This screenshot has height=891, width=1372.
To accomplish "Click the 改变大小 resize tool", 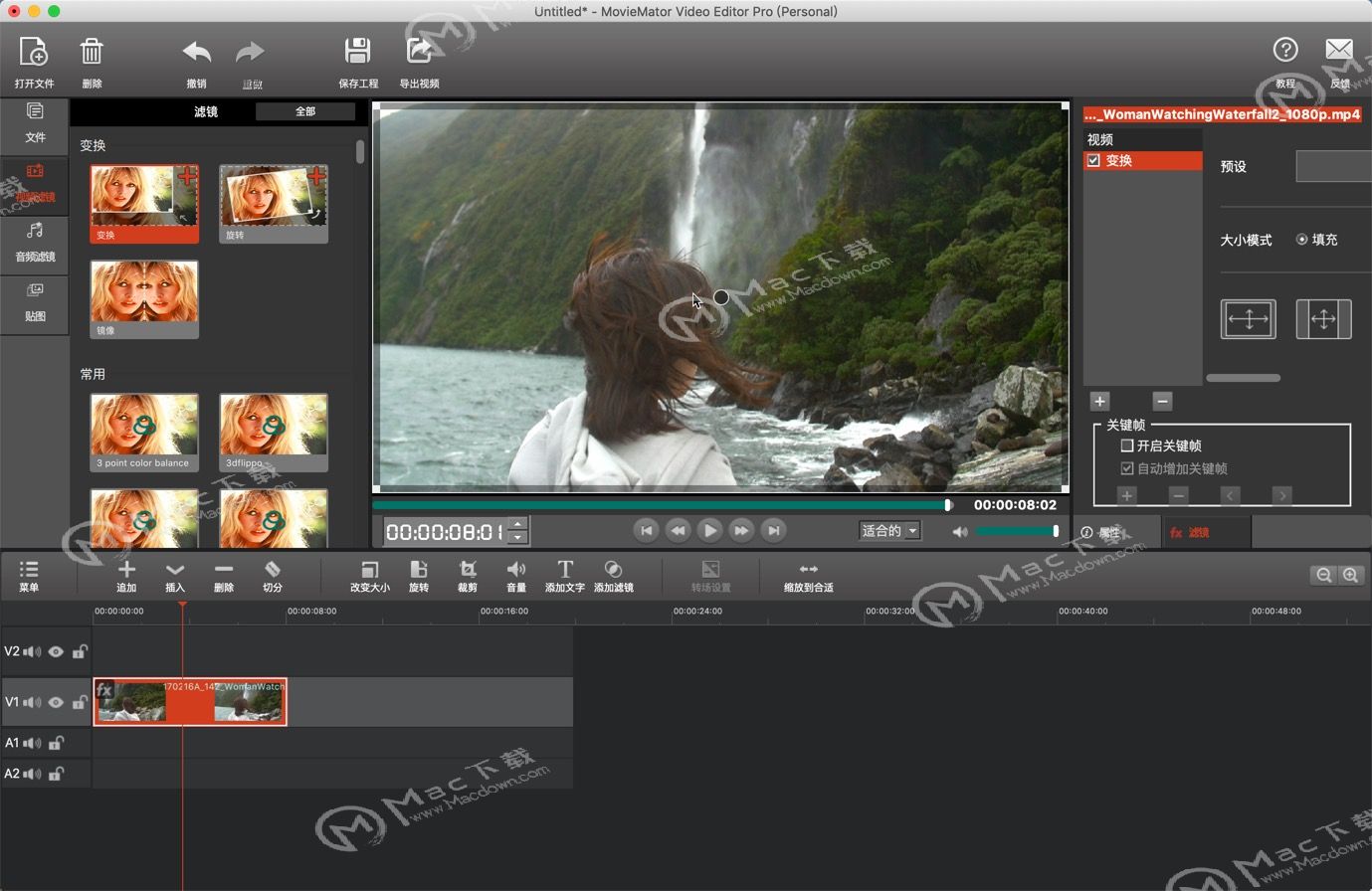I will pos(369,570).
